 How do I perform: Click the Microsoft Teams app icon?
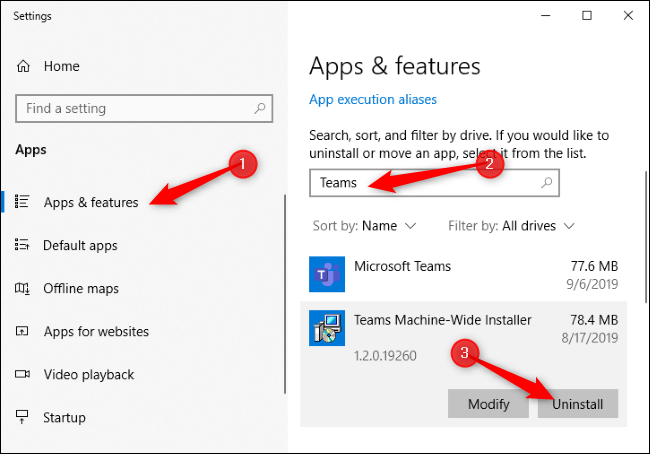click(x=327, y=274)
